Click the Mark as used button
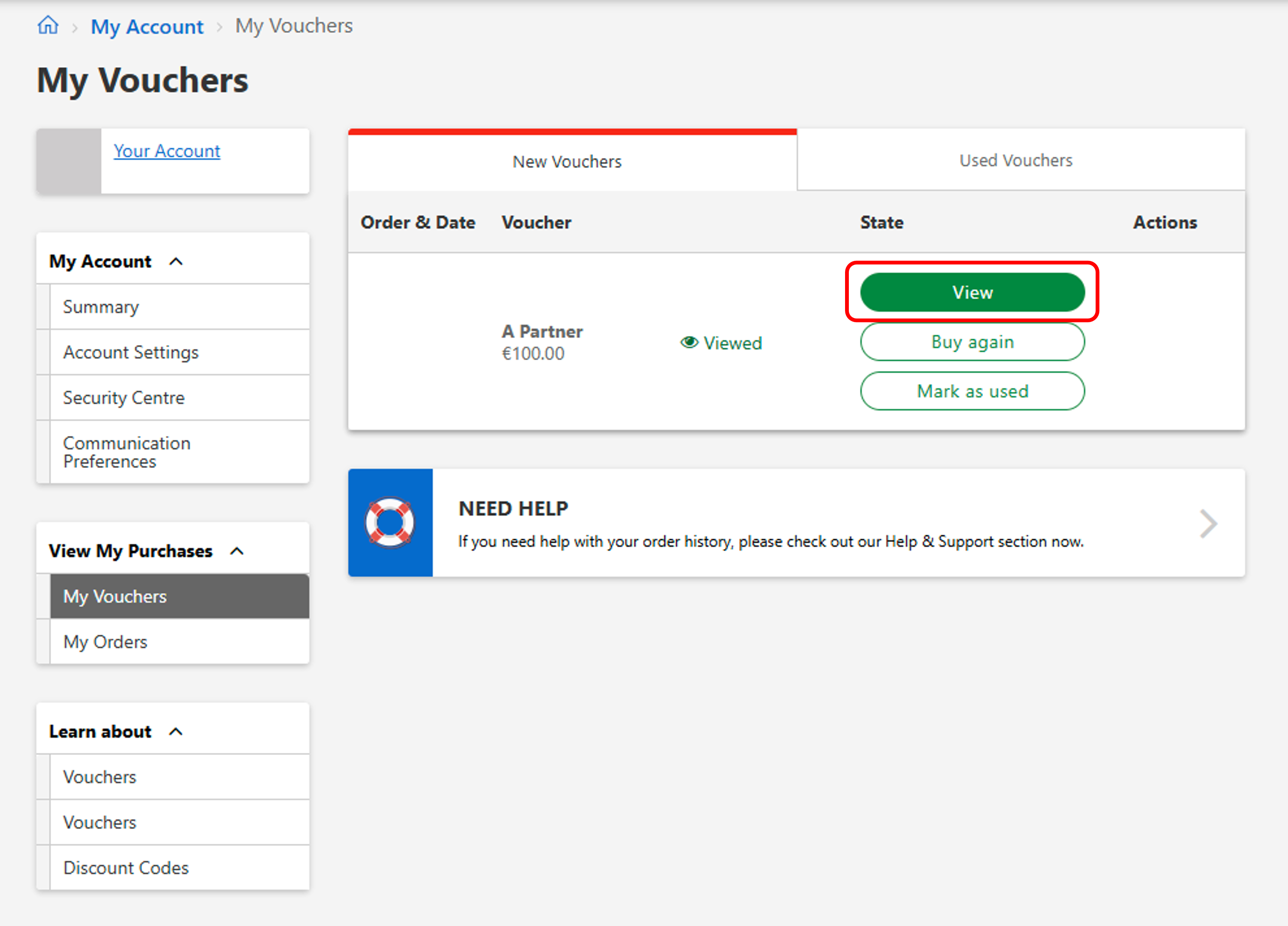 [x=972, y=391]
